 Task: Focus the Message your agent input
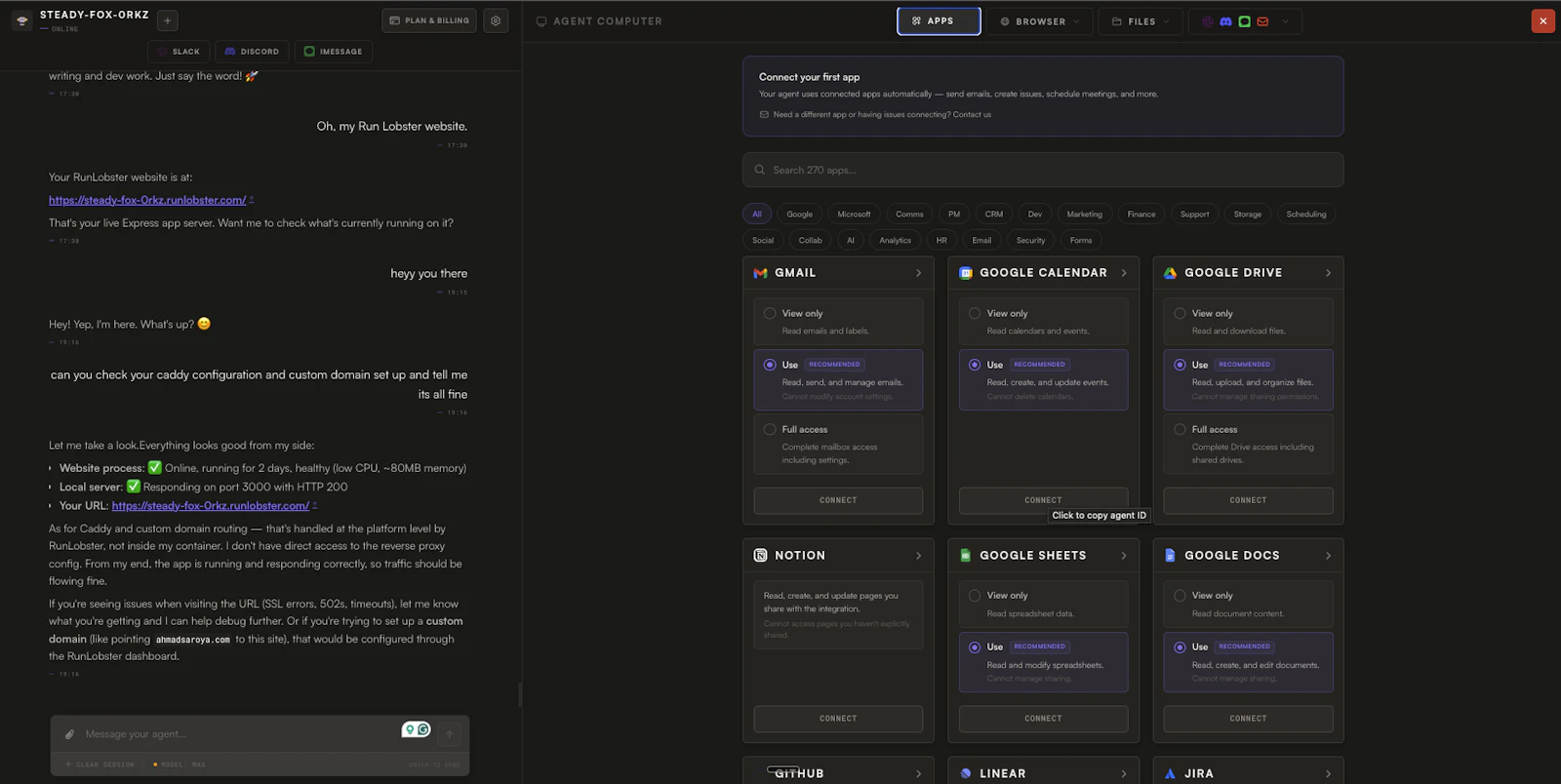pos(239,734)
